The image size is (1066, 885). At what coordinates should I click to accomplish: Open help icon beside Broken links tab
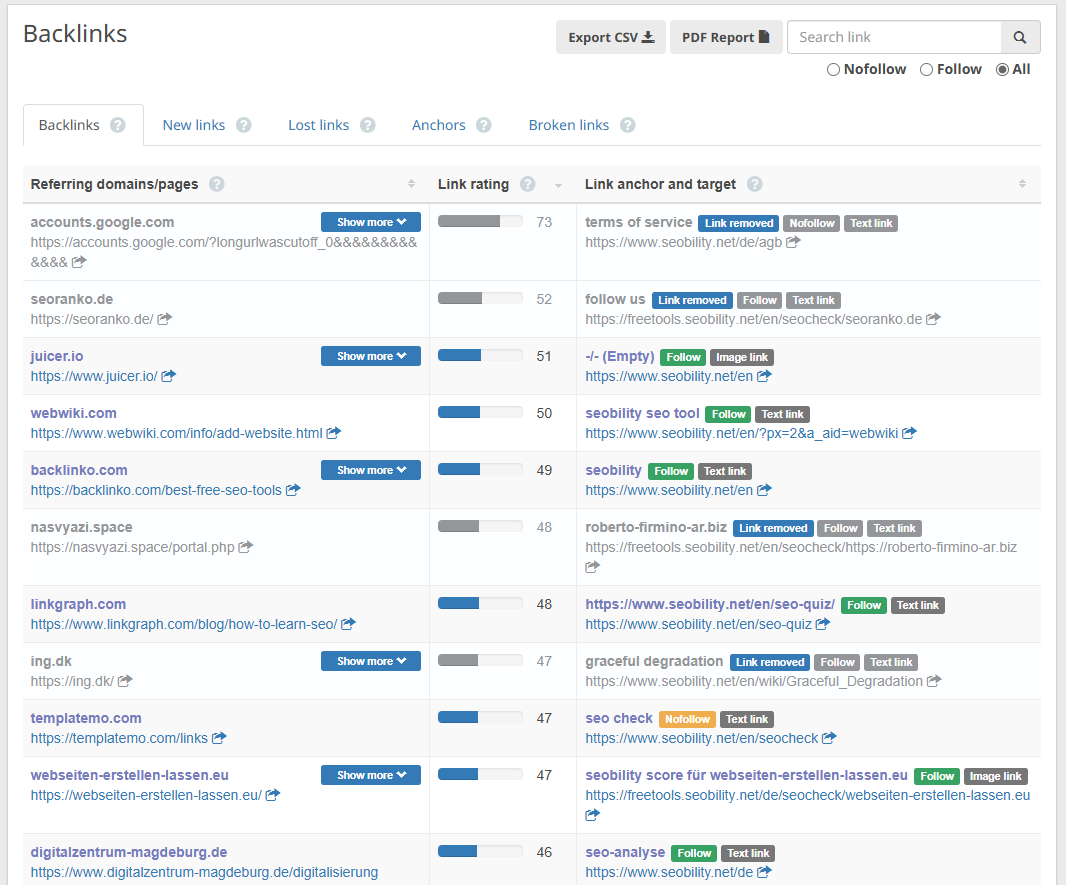[x=627, y=125]
